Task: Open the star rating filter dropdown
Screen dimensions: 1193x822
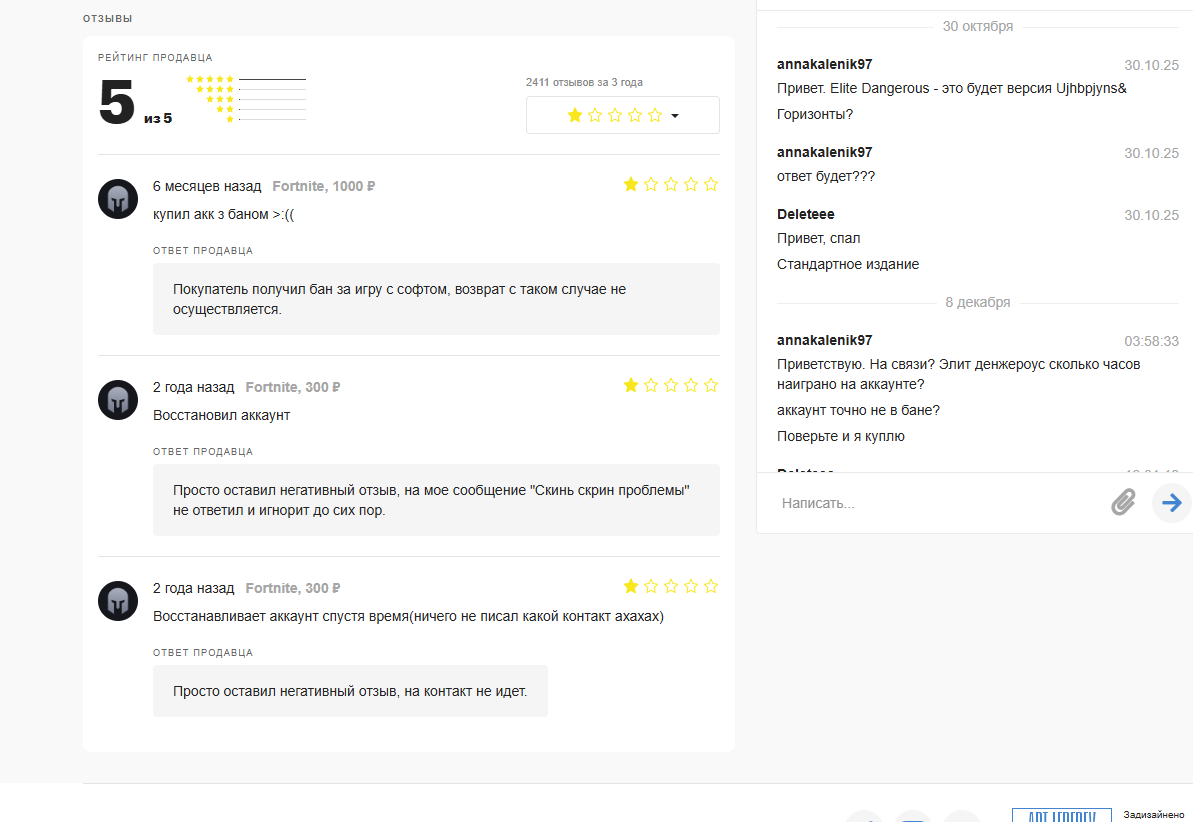Action: point(622,115)
